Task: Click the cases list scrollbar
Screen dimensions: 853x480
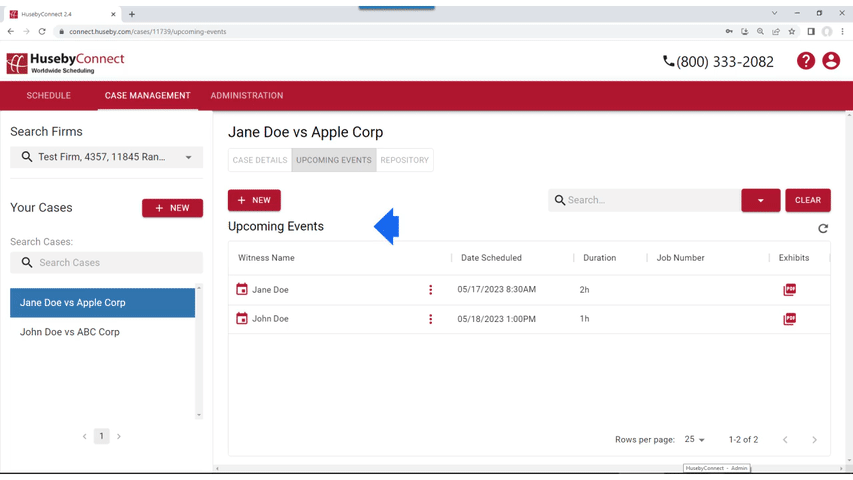Action: [x=199, y=351]
